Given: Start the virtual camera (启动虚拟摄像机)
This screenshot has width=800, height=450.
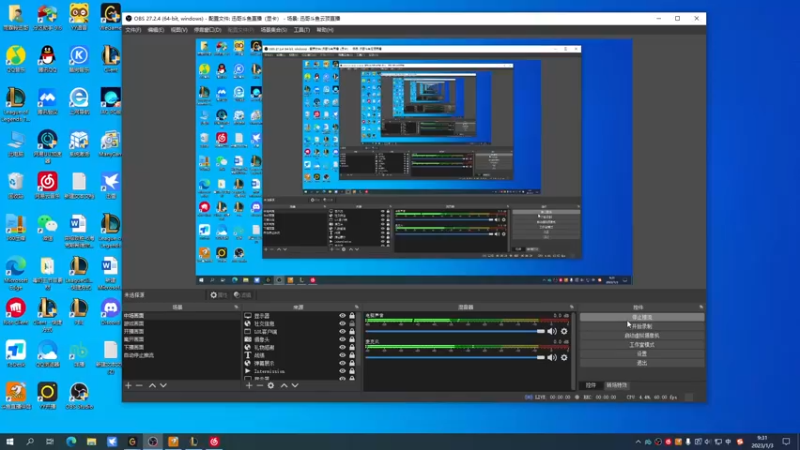Looking at the screenshot, I should point(642,336).
